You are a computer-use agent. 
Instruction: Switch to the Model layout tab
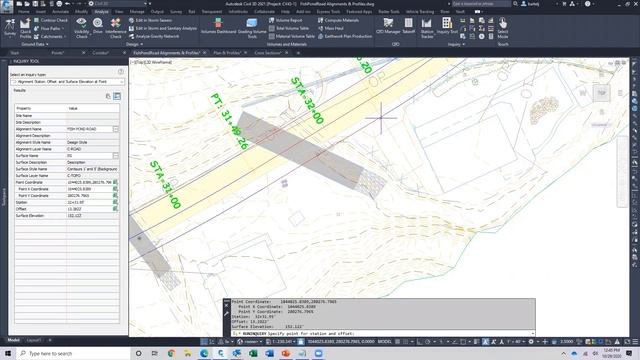coord(13,340)
